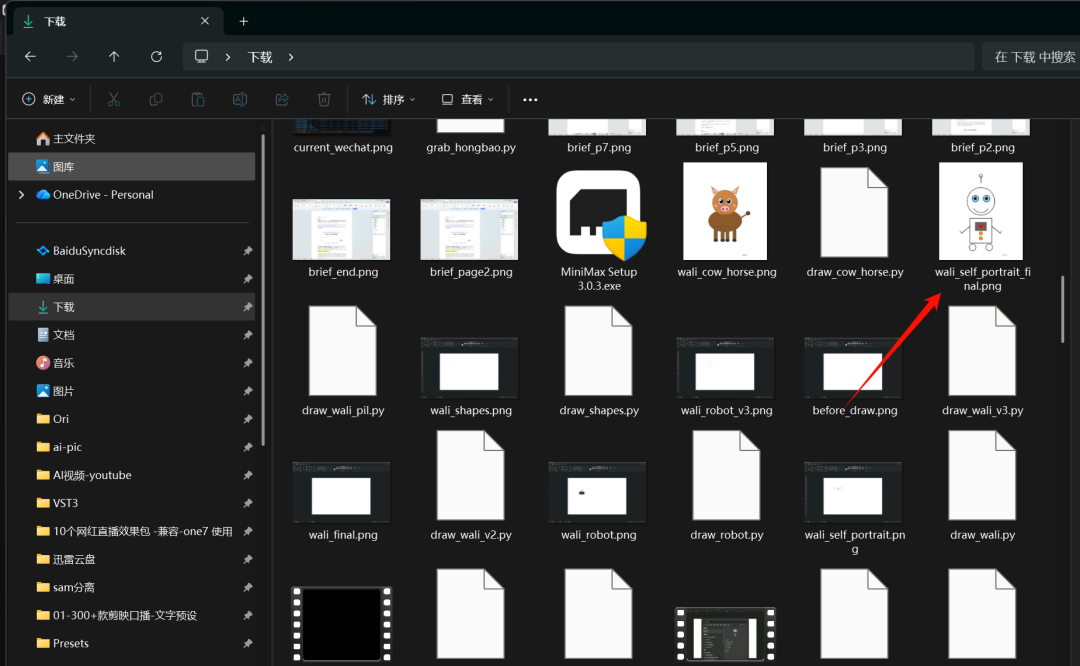This screenshot has width=1080, height=666.
Task: Expand the OneDrive - Personal tree node
Action: coord(21,195)
